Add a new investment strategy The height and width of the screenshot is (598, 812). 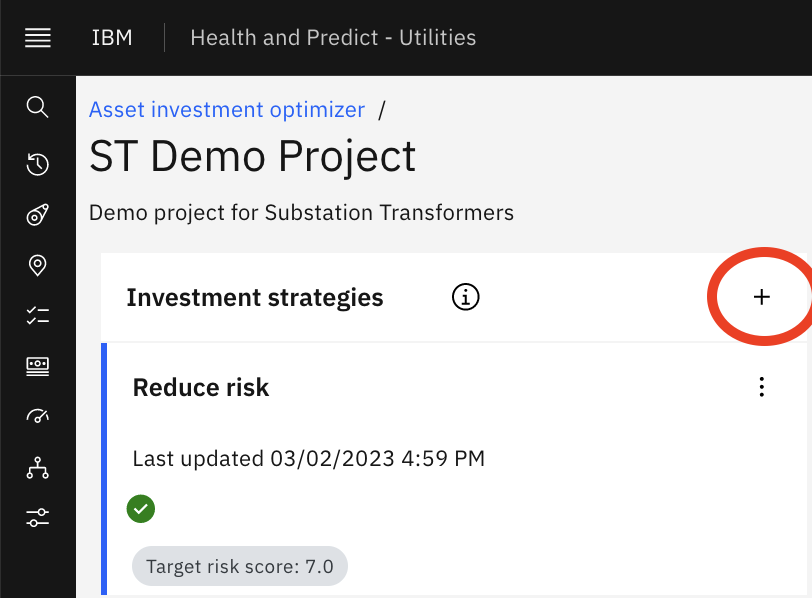click(x=761, y=297)
